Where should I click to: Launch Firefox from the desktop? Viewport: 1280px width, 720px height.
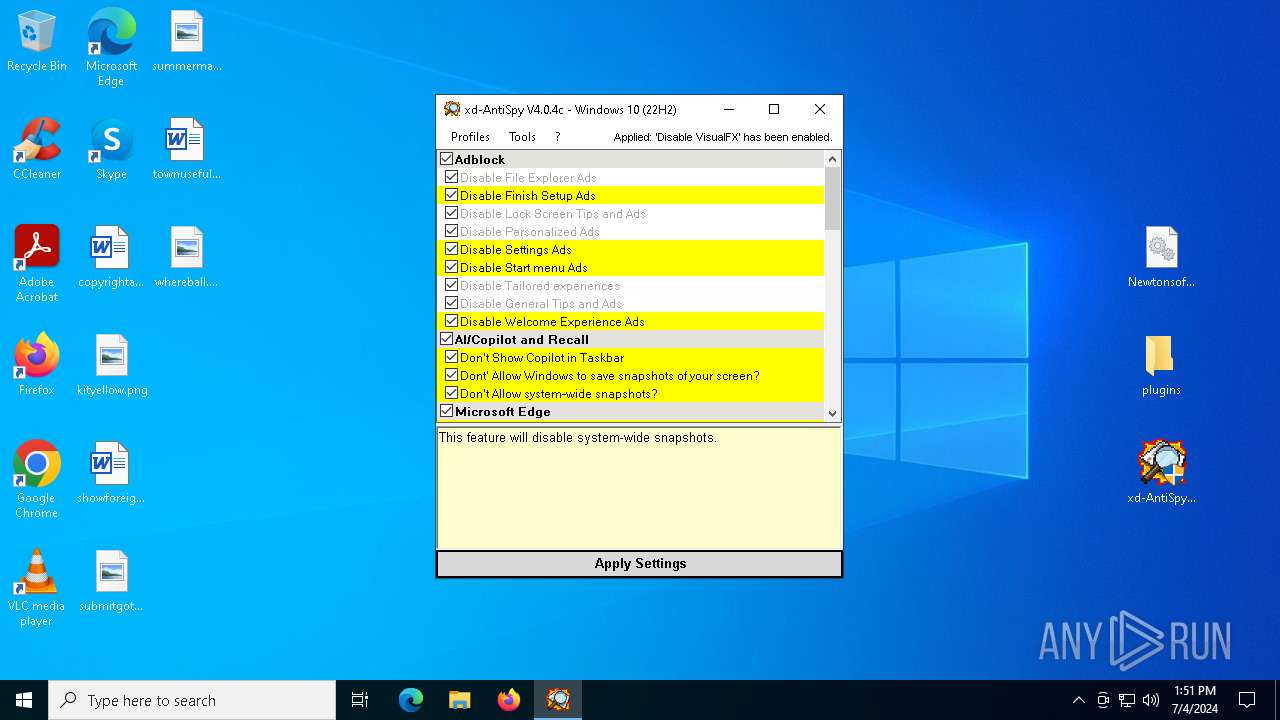(x=37, y=365)
